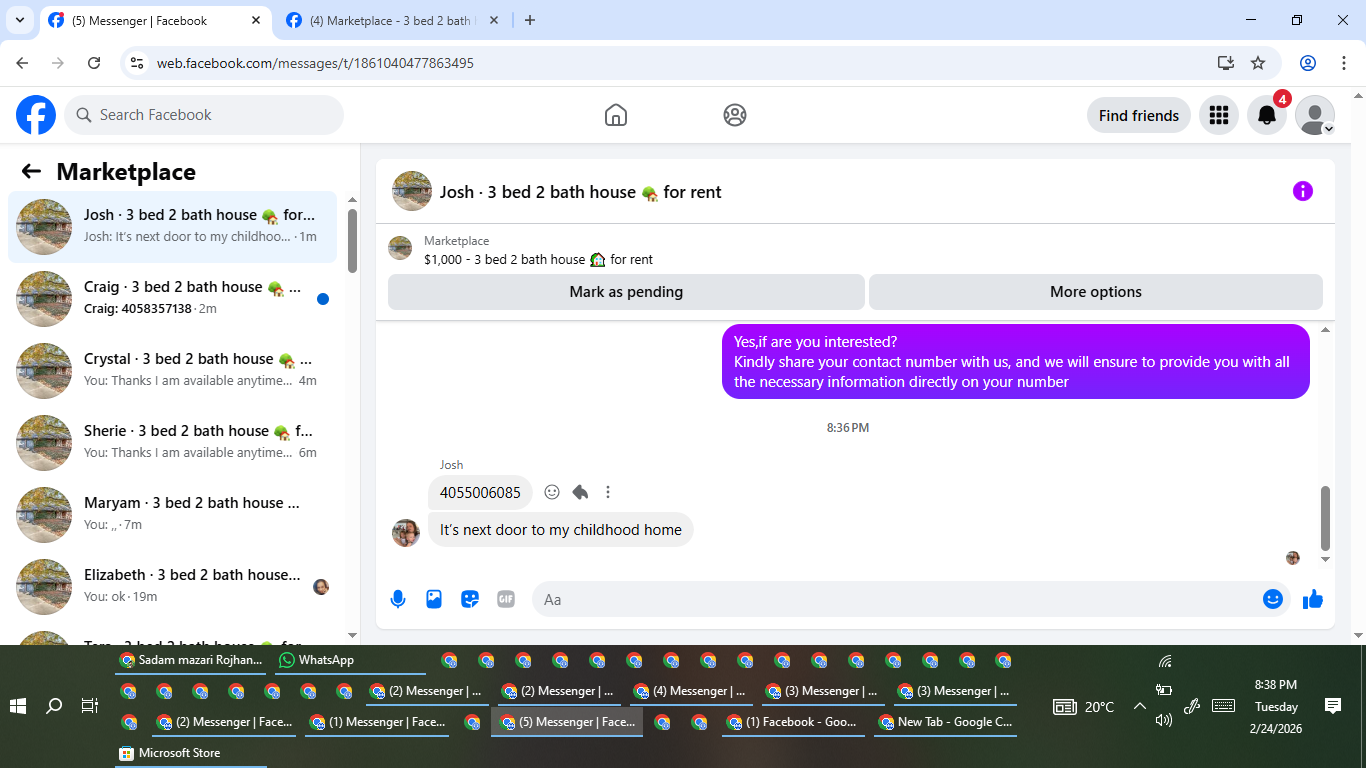Click the Search Facebook field
1366x768 pixels.
204,115
